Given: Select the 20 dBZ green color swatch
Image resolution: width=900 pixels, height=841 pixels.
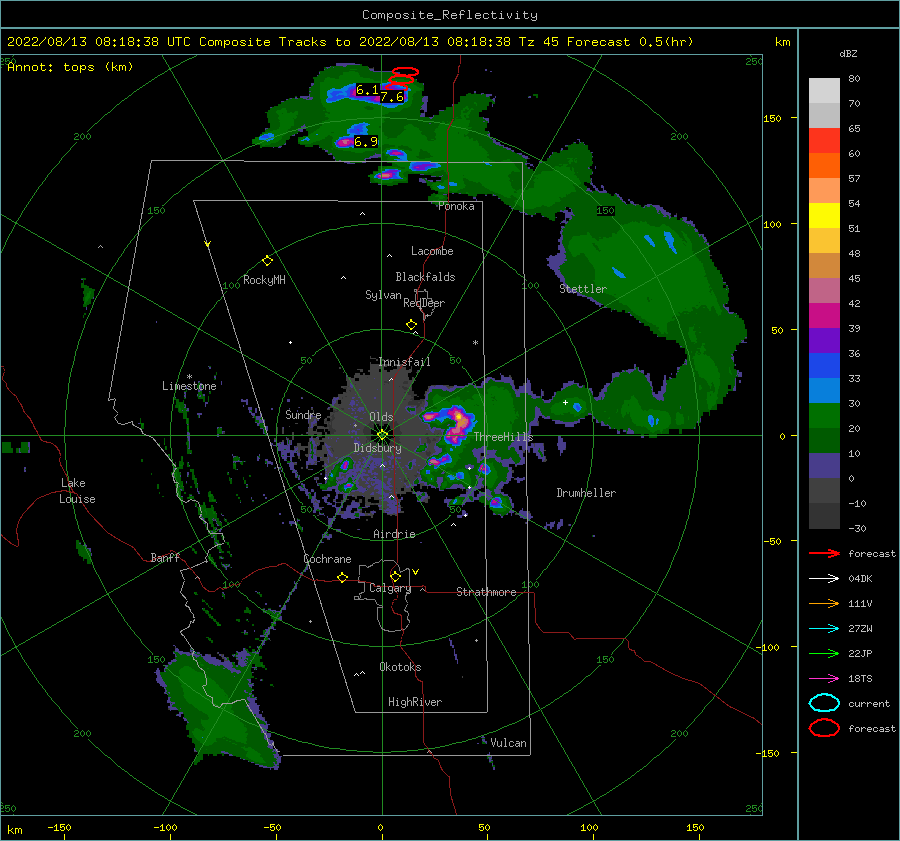Looking at the screenshot, I should tap(824, 416).
